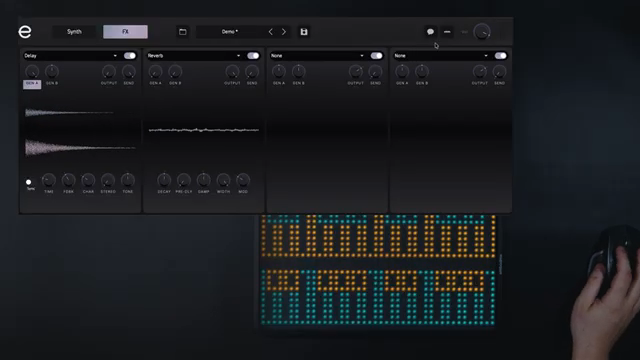The height and width of the screenshot is (360, 640).
Task: Click the e logo in top-left corner
Action: point(25,31)
